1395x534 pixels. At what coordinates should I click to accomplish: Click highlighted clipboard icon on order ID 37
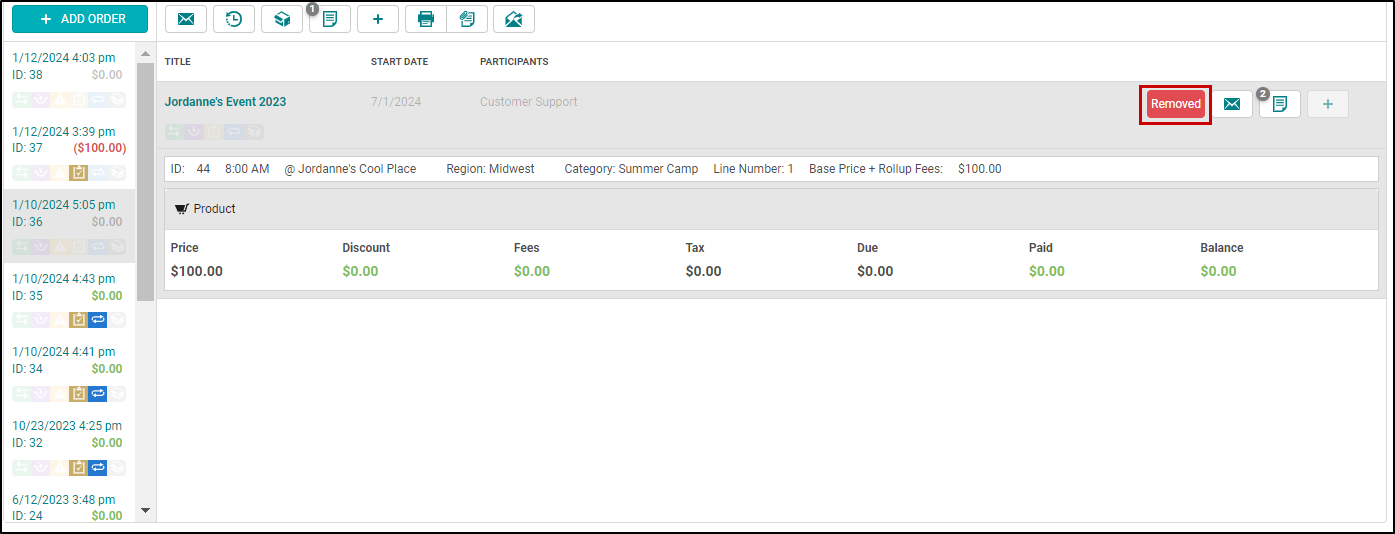click(79, 173)
